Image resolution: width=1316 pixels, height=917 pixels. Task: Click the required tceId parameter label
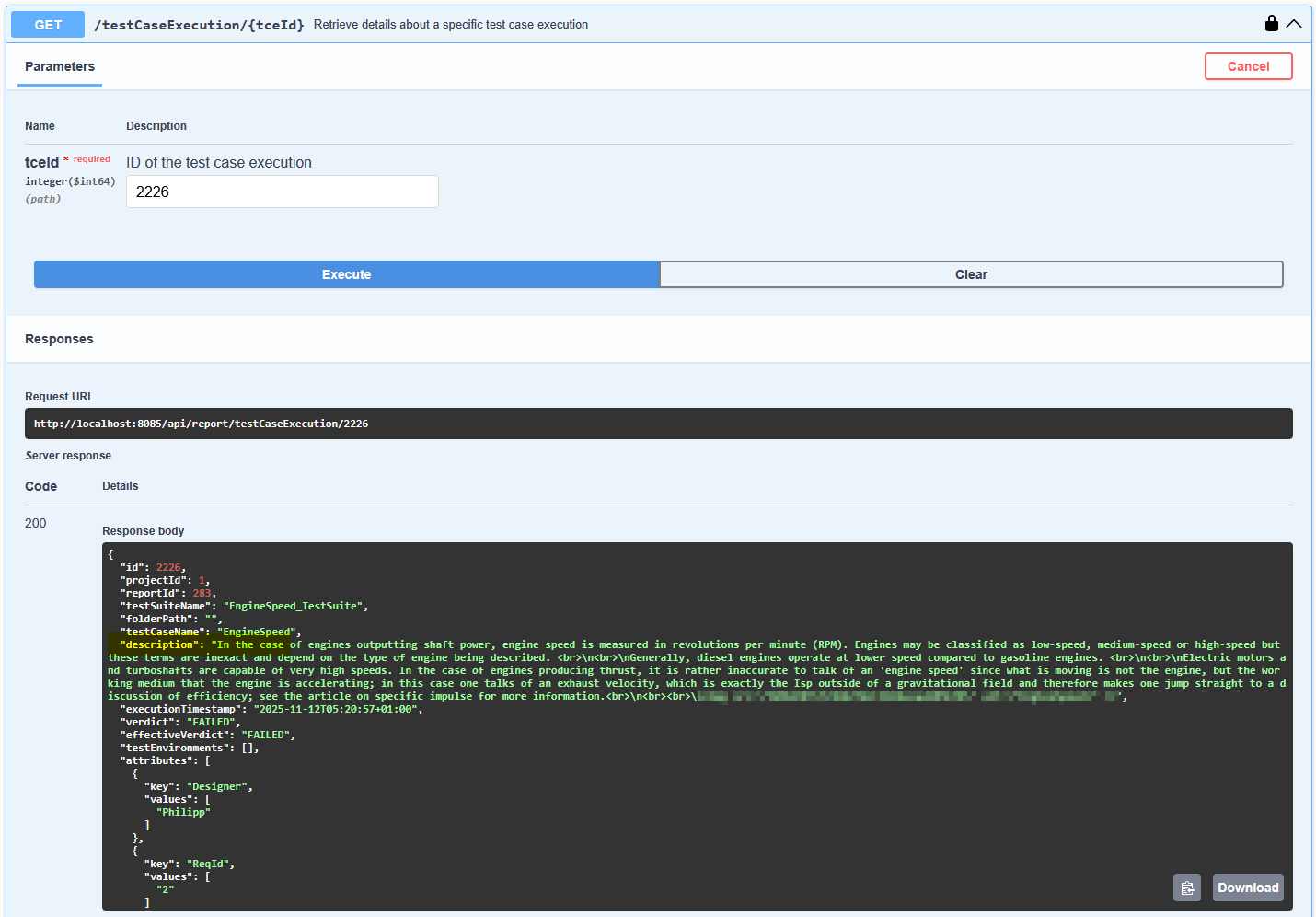[x=41, y=162]
